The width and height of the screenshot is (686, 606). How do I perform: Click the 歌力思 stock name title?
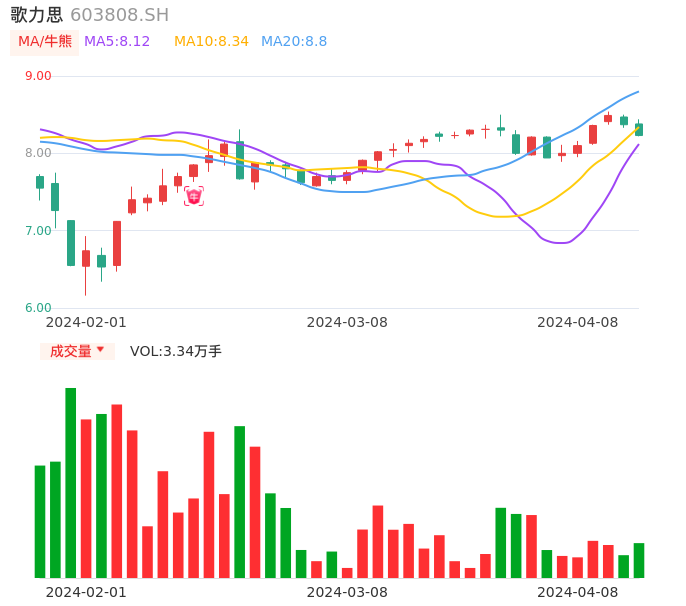click(37, 15)
